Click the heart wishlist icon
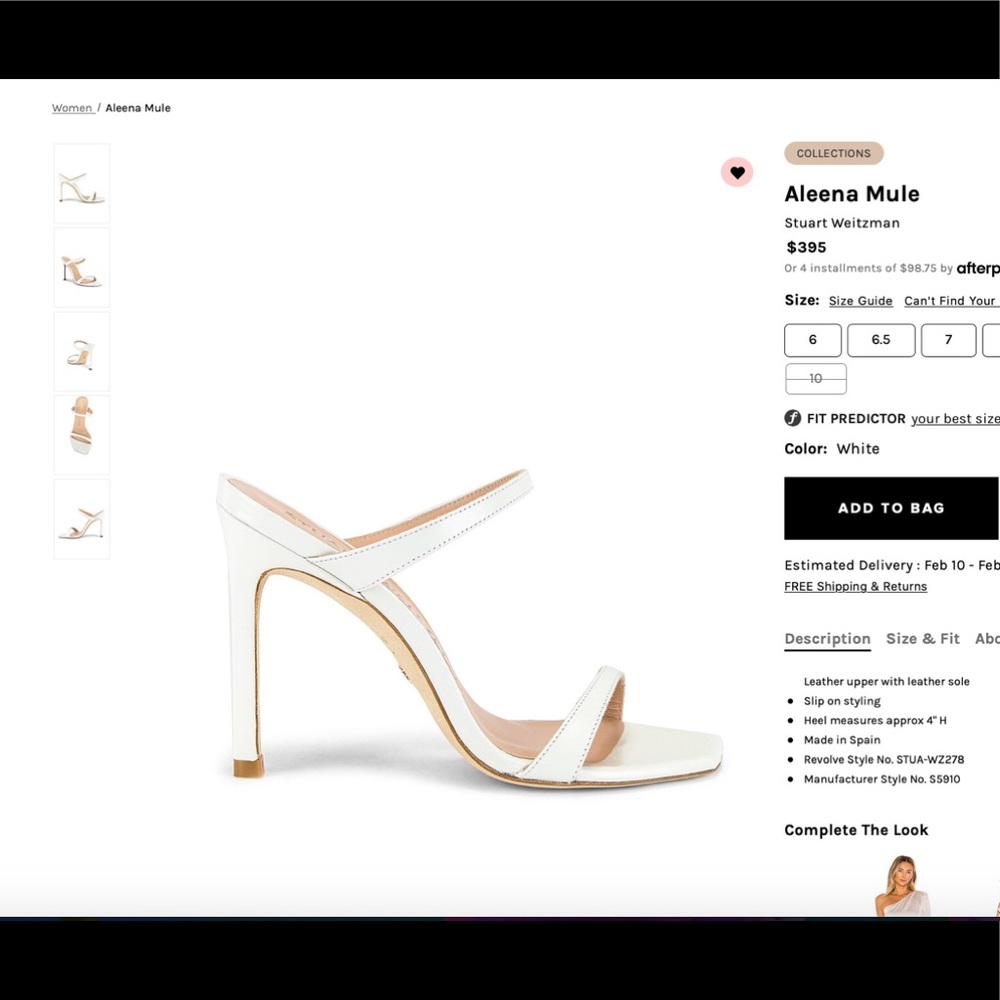 click(x=737, y=172)
